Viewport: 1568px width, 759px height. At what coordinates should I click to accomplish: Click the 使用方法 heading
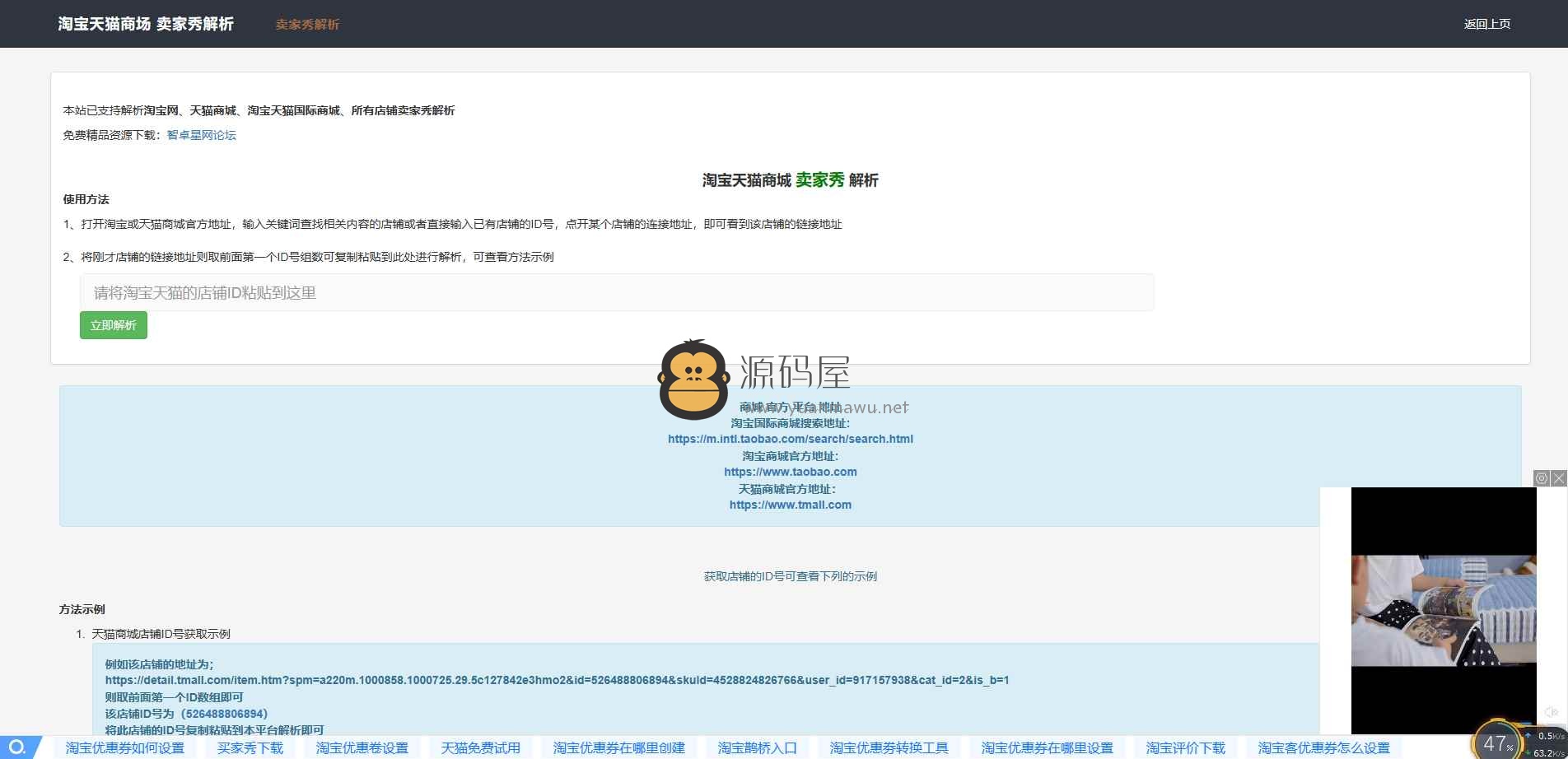[x=86, y=199]
